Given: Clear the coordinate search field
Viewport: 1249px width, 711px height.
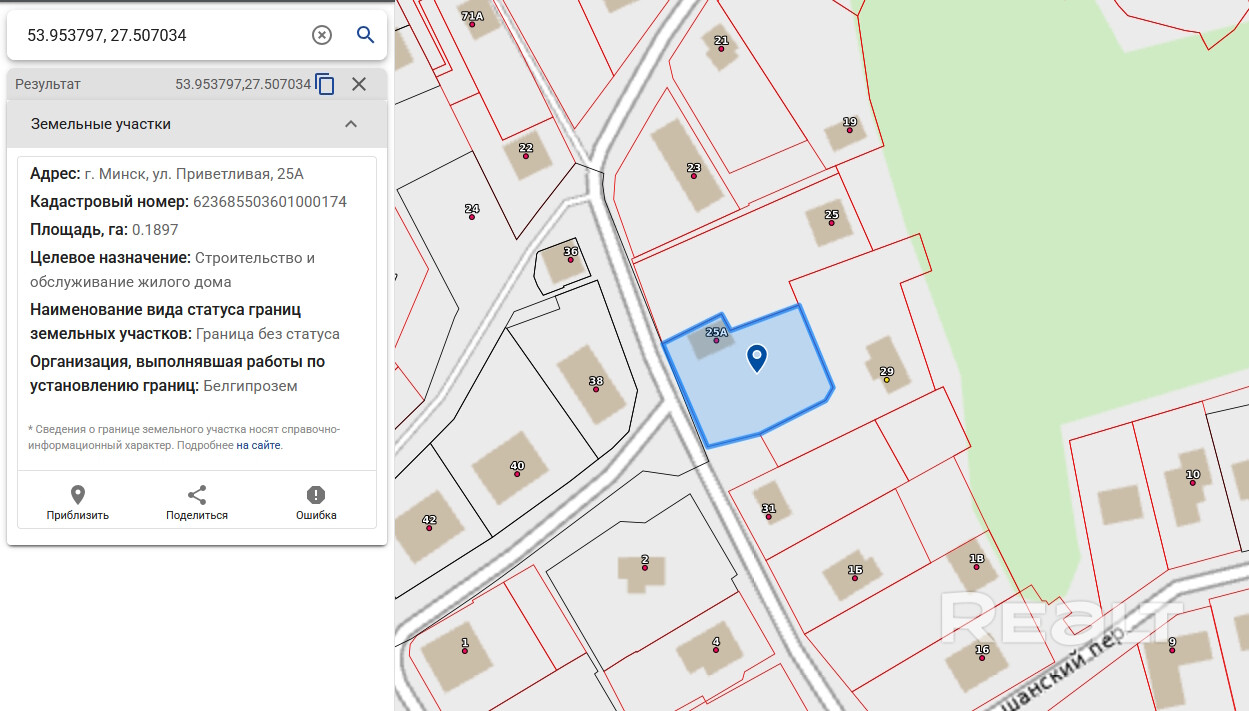Looking at the screenshot, I should [322, 35].
